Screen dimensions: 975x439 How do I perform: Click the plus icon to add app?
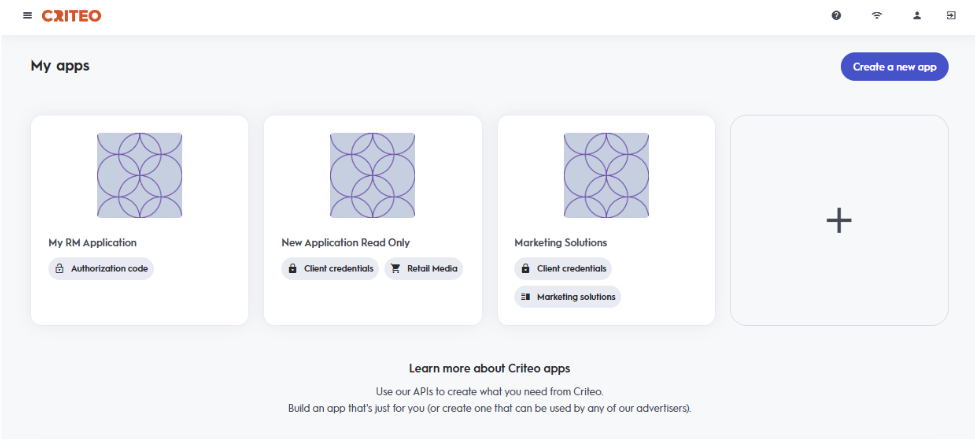(x=839, y=221)
